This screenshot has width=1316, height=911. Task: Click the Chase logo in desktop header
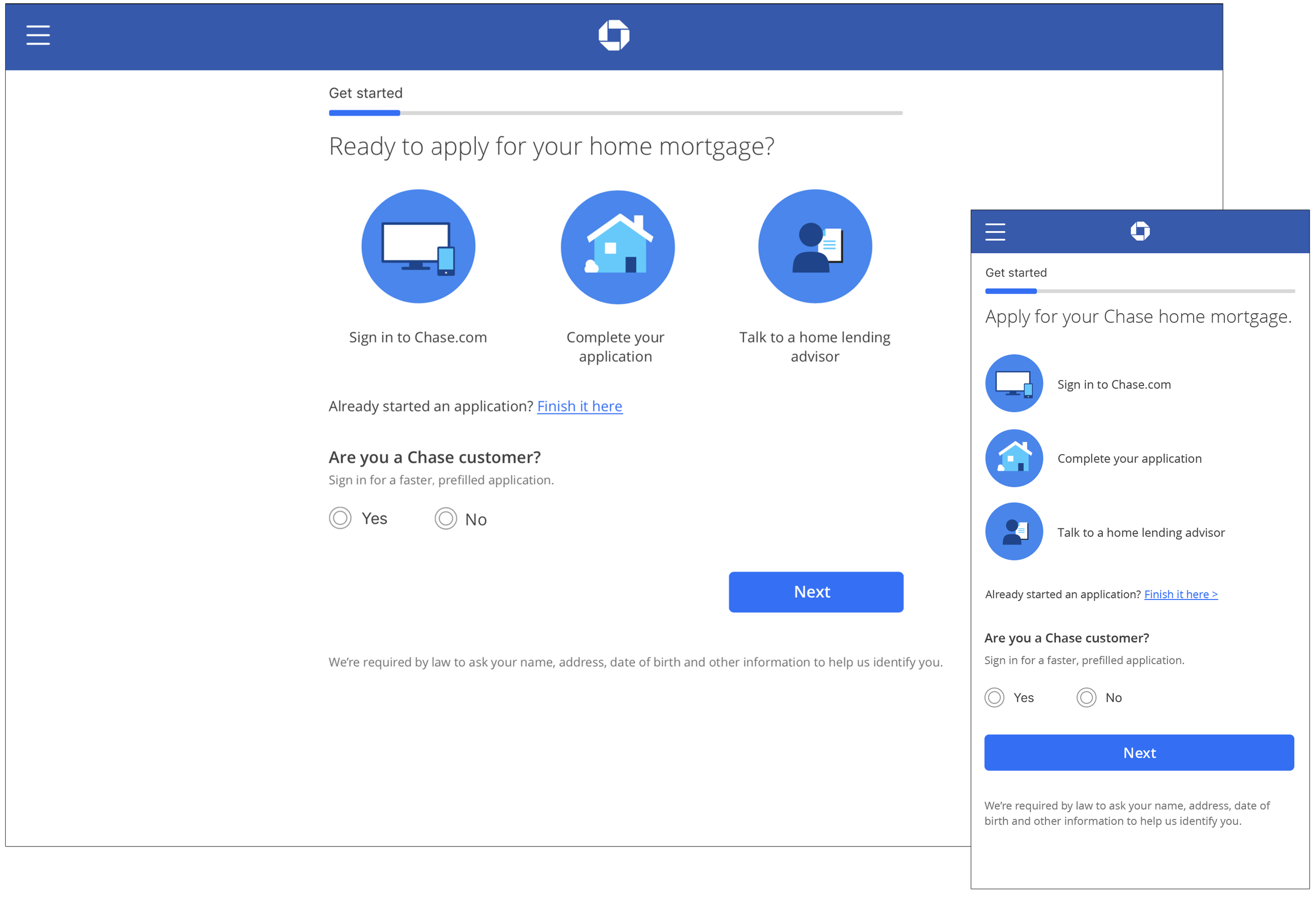614,35
